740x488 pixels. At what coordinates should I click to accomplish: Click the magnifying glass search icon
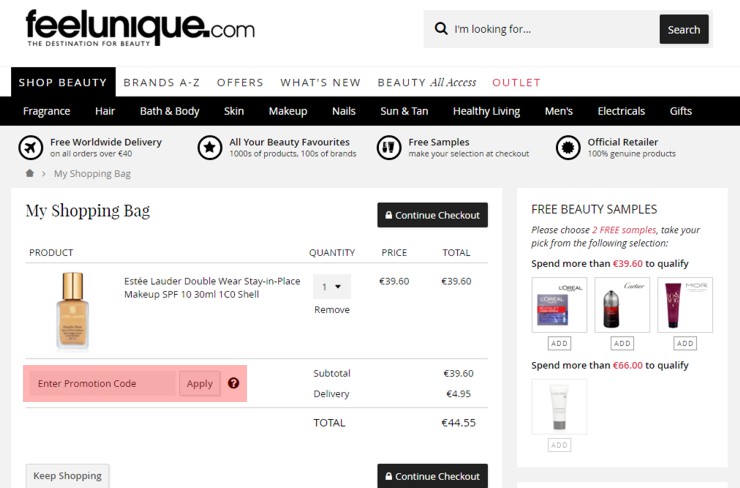441,29
